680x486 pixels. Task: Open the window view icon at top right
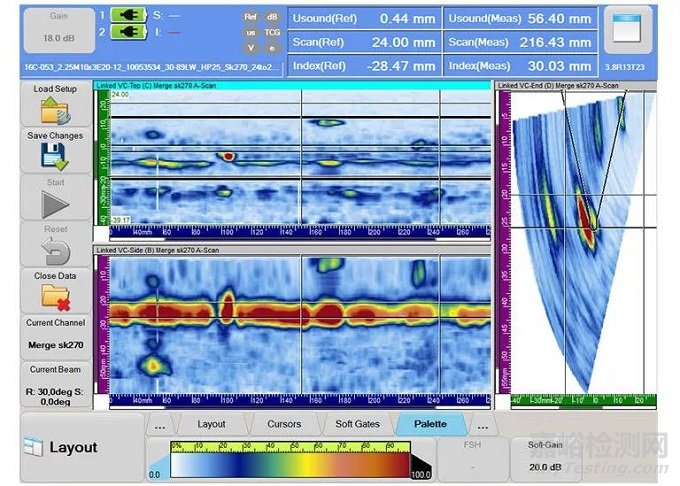(627, 28)
